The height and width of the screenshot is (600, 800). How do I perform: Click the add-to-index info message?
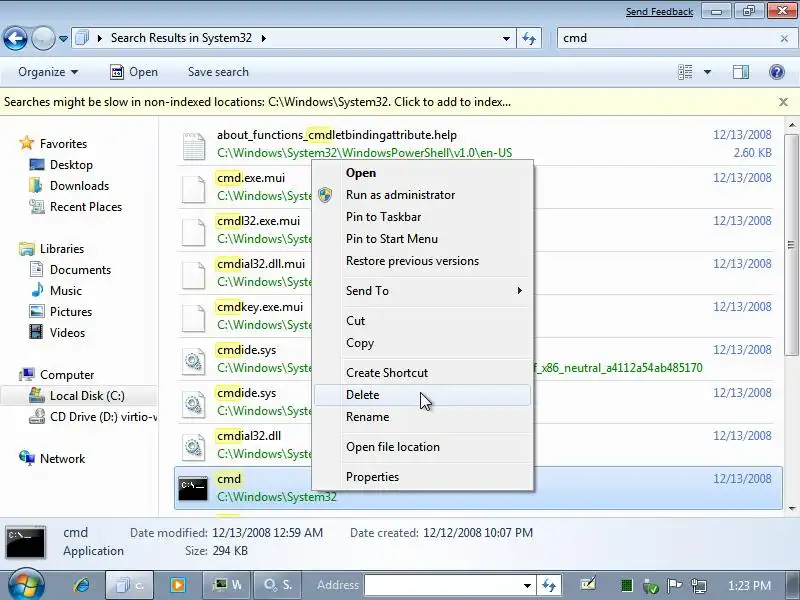click(258, 102)
